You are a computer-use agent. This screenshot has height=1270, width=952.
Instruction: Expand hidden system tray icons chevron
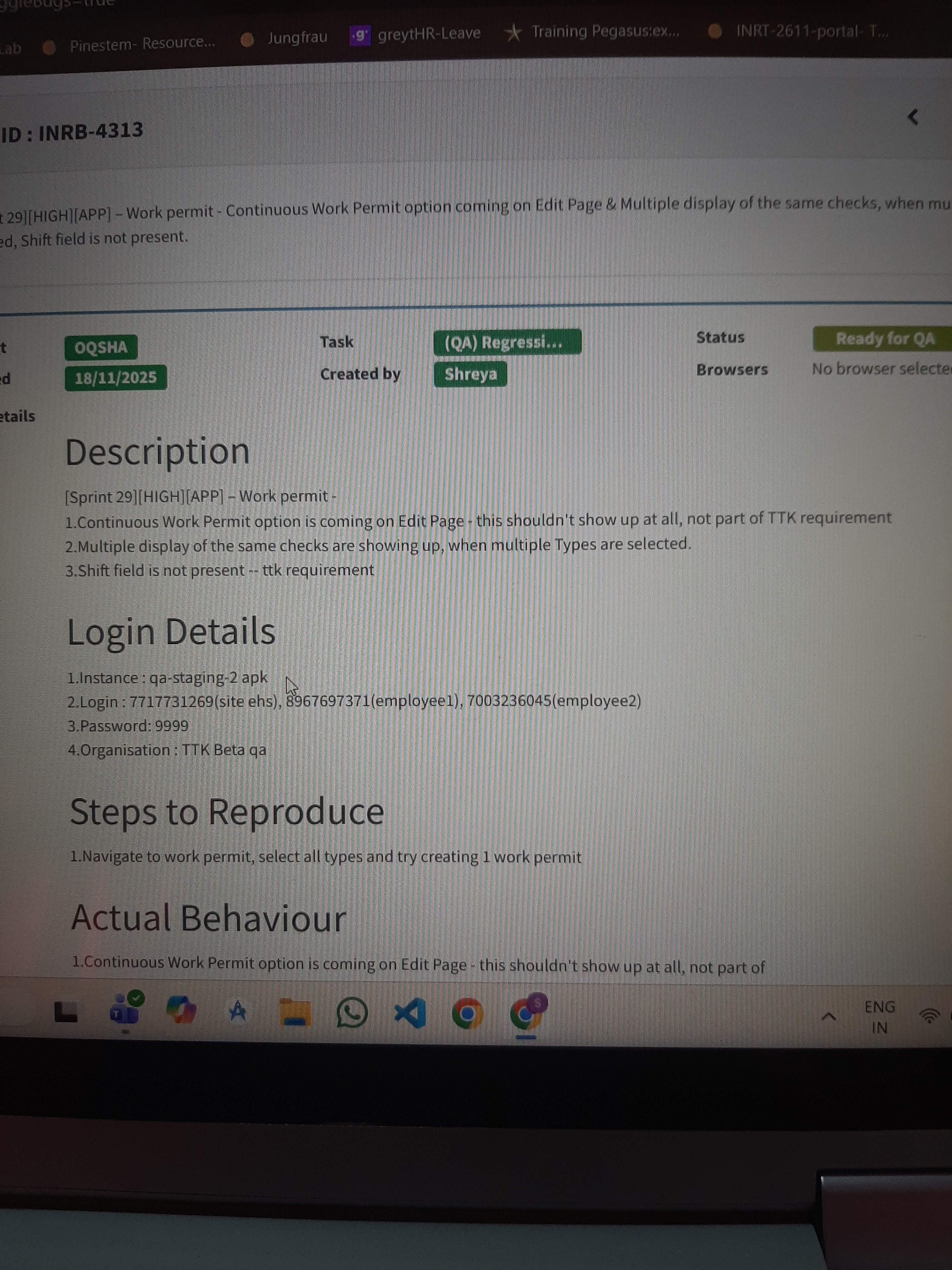828,1017
